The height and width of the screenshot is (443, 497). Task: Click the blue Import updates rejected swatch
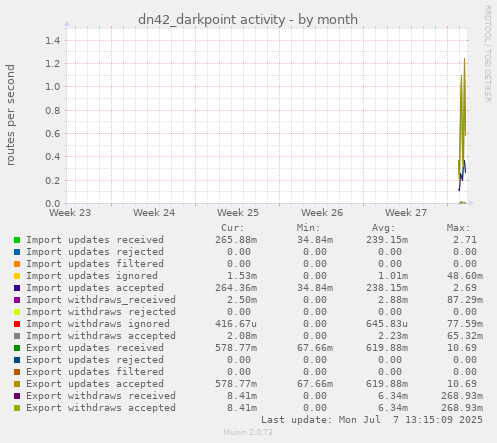[x=17, y=252]
